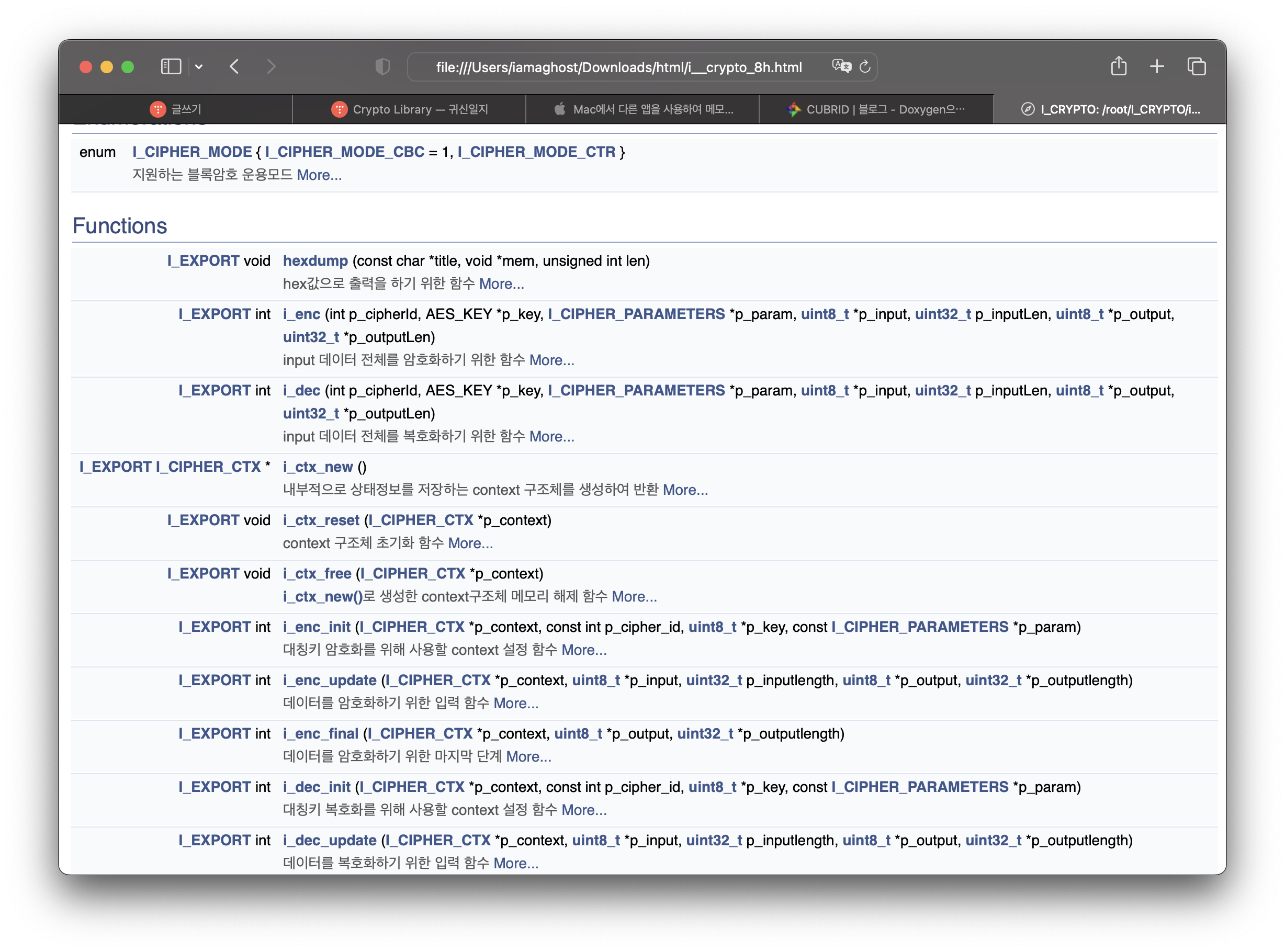
Task: Click the translate page icon
Action: pyautogui.click(x=841, y=67)
